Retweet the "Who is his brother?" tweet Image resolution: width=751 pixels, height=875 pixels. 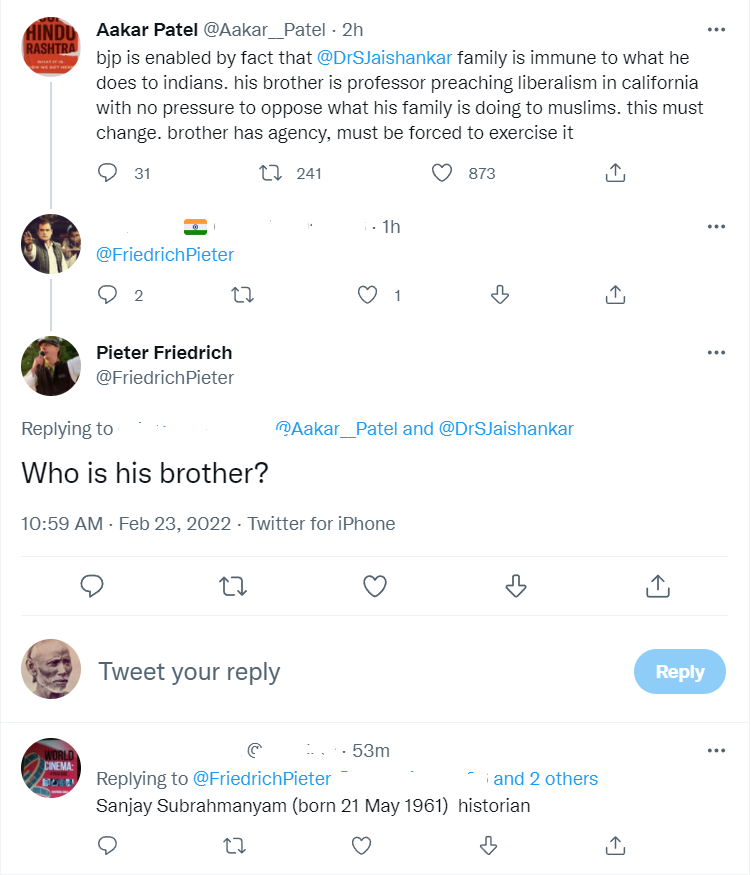point(233,586)
